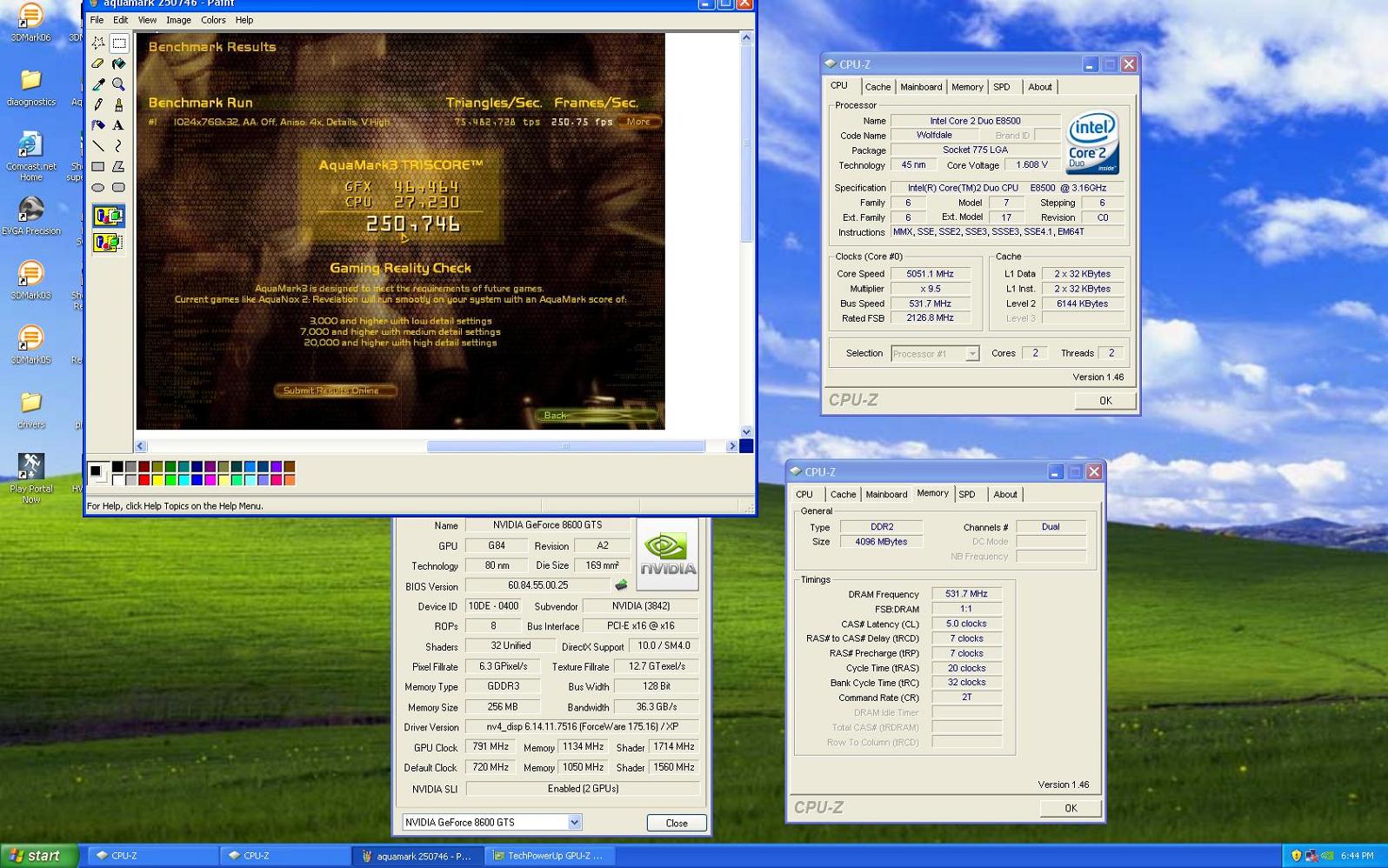
Task: Select the Pick Color eyedropper tool
Action: (98, 84)
